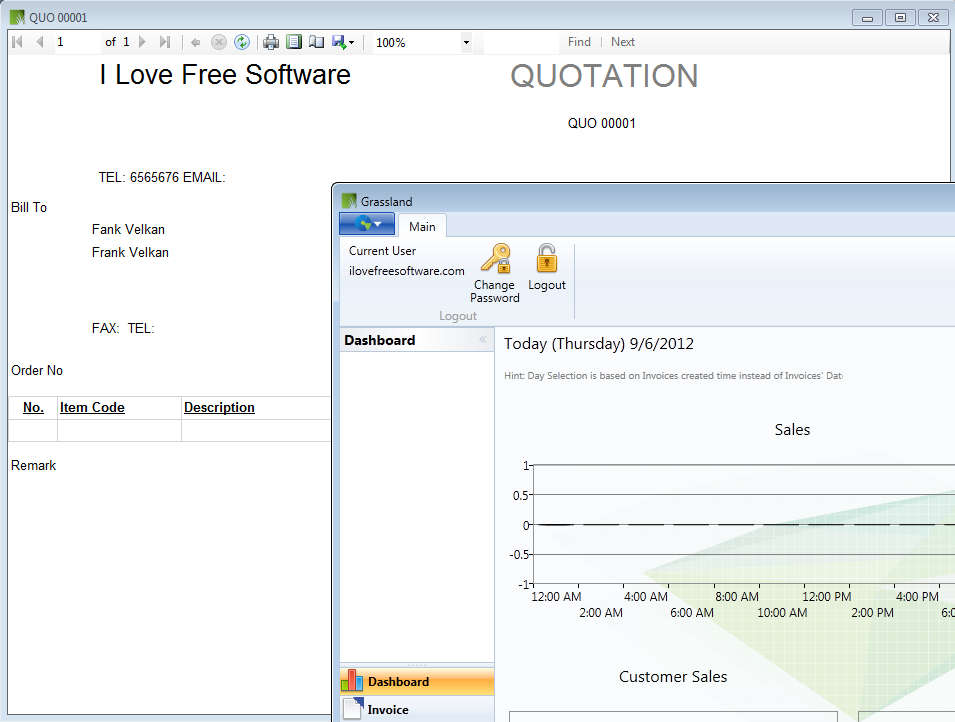This screenshot has height=722, width=955.
Task: Open export save dropdown
Action: (x=343, y=42)
